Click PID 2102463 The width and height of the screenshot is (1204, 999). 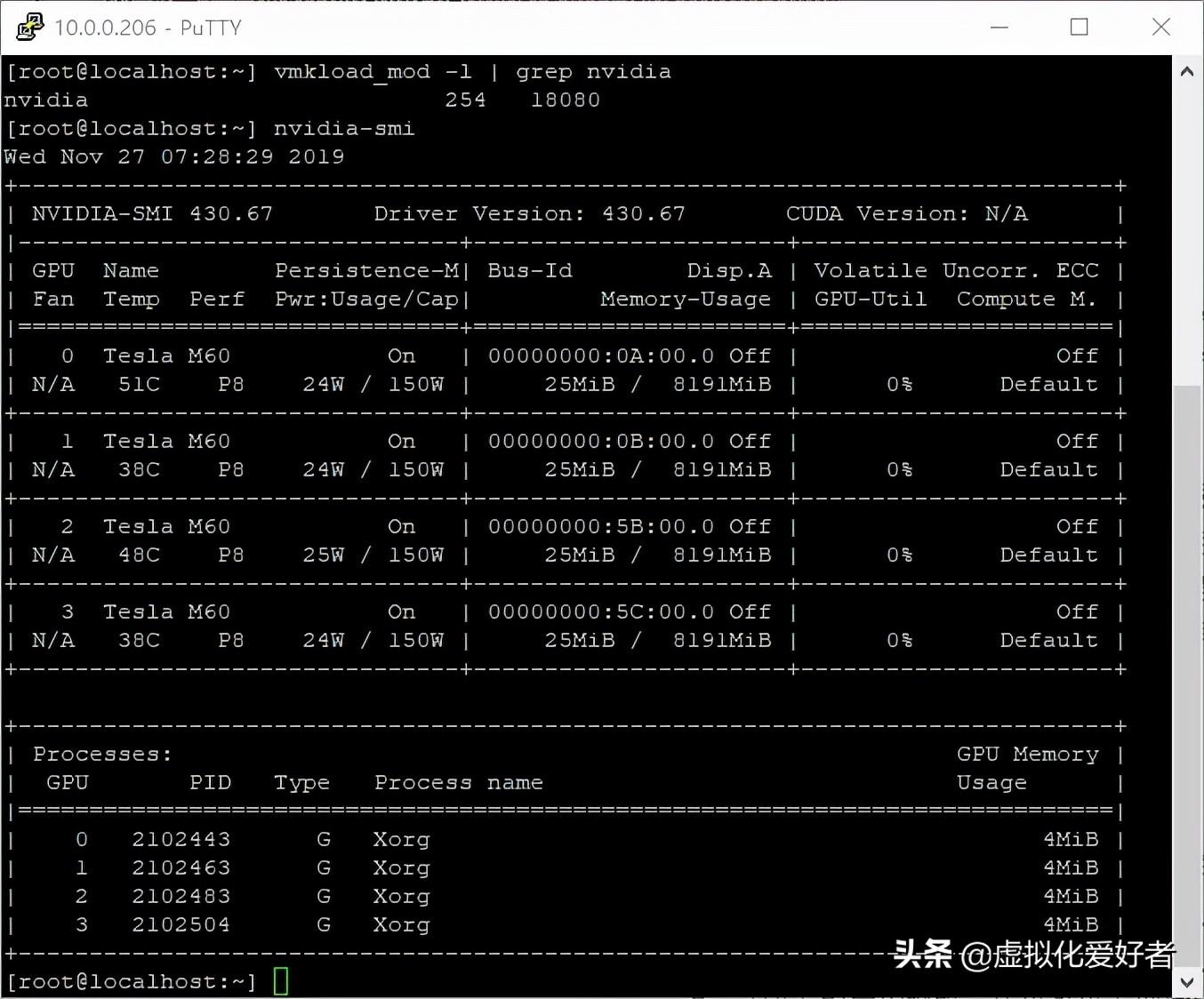[x=181, y=868]
